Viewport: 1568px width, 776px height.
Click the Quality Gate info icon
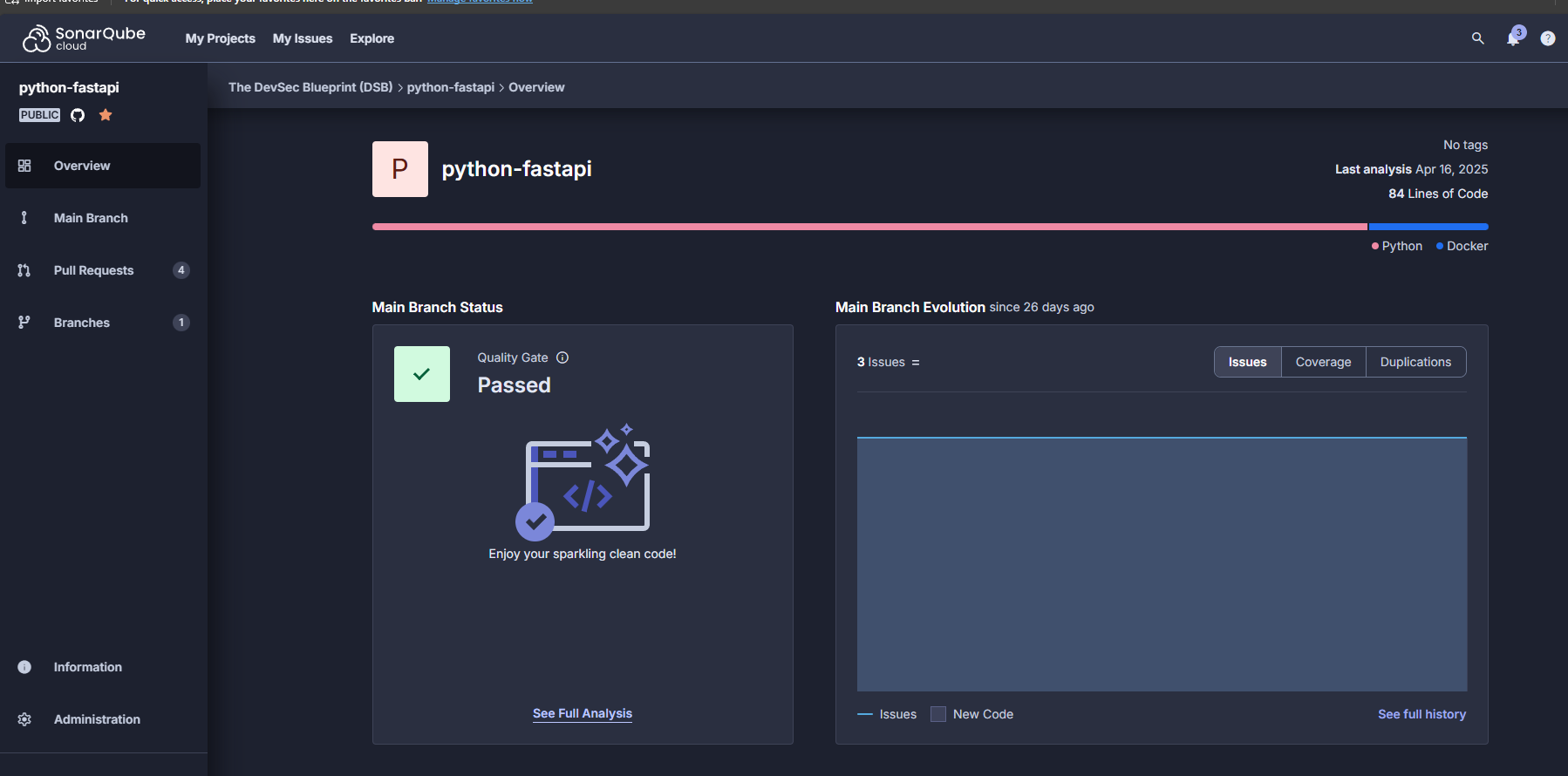pyautogui.click(x=562, y=357)
